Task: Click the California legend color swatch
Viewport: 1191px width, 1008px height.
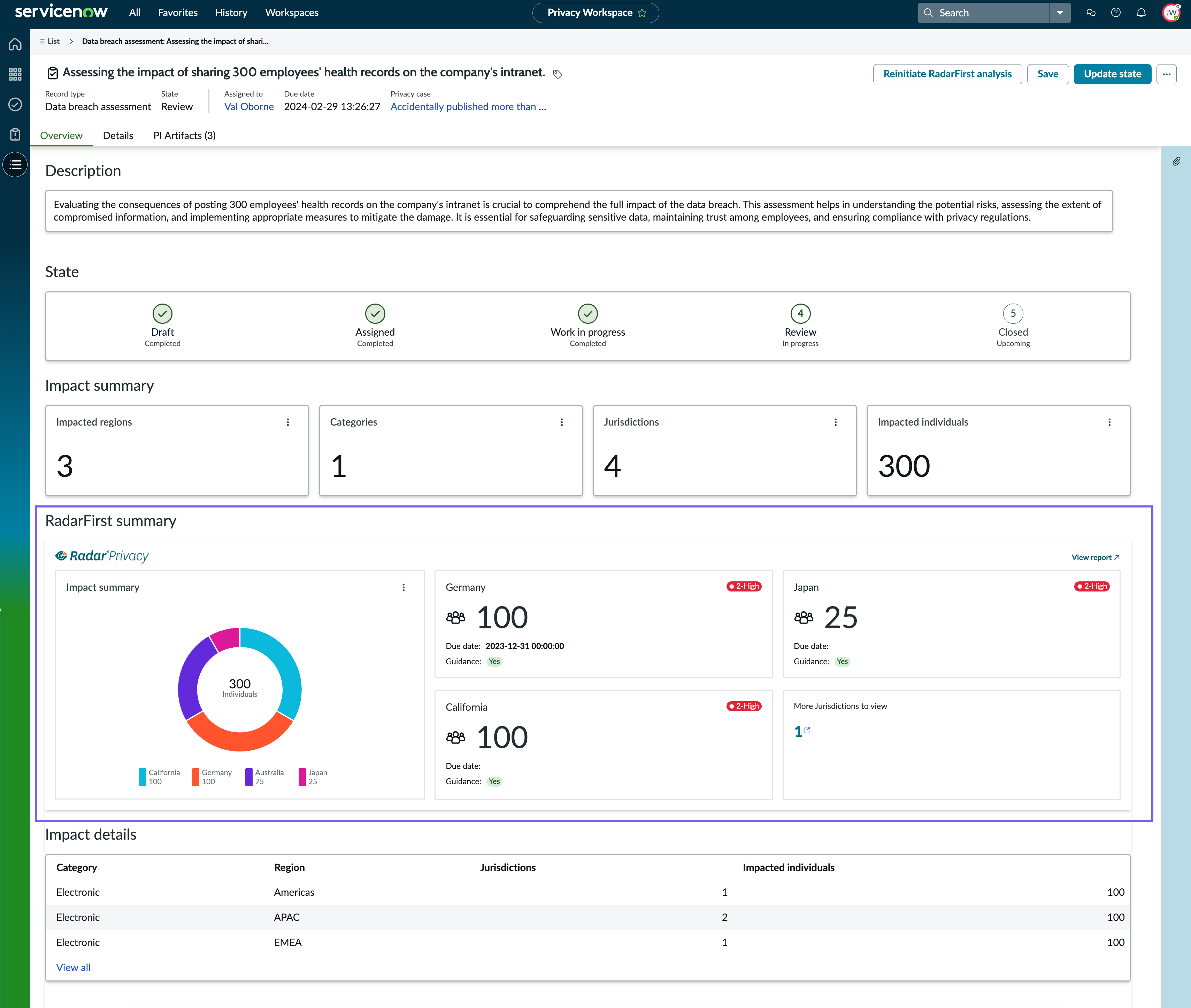Action: pos(142,777)
